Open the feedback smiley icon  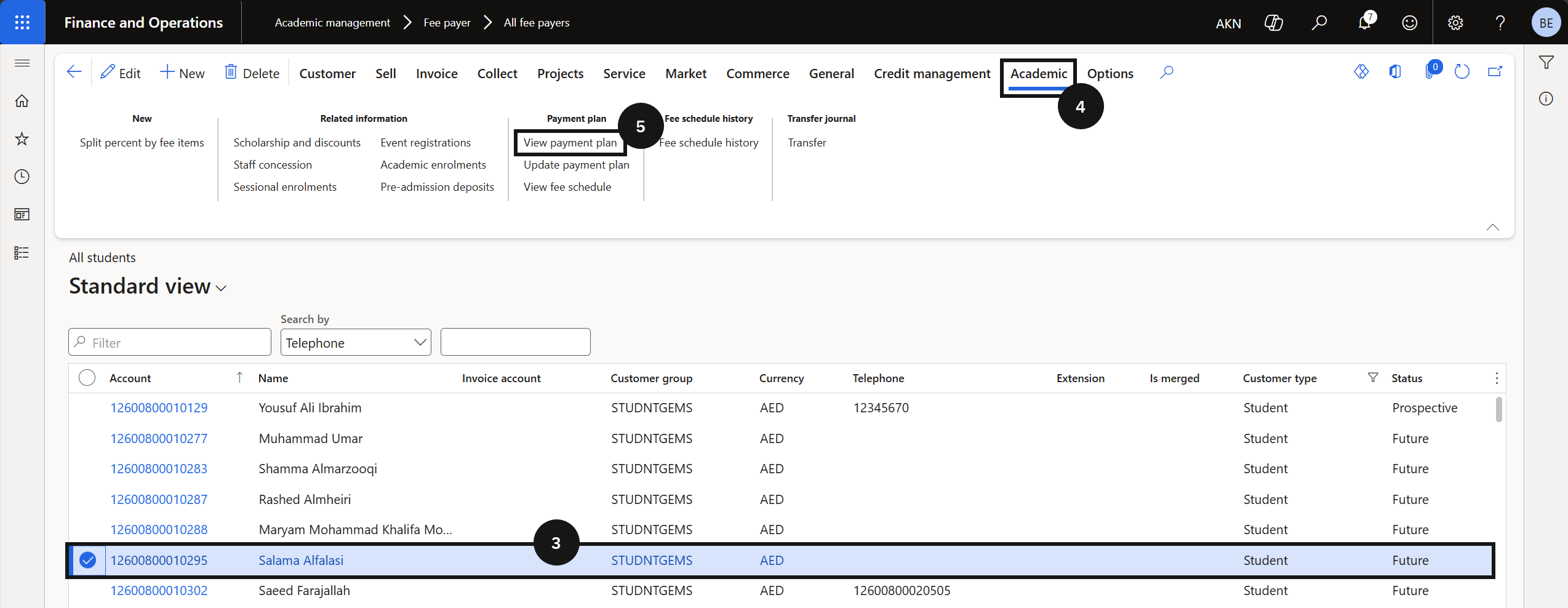point(1410,23)
